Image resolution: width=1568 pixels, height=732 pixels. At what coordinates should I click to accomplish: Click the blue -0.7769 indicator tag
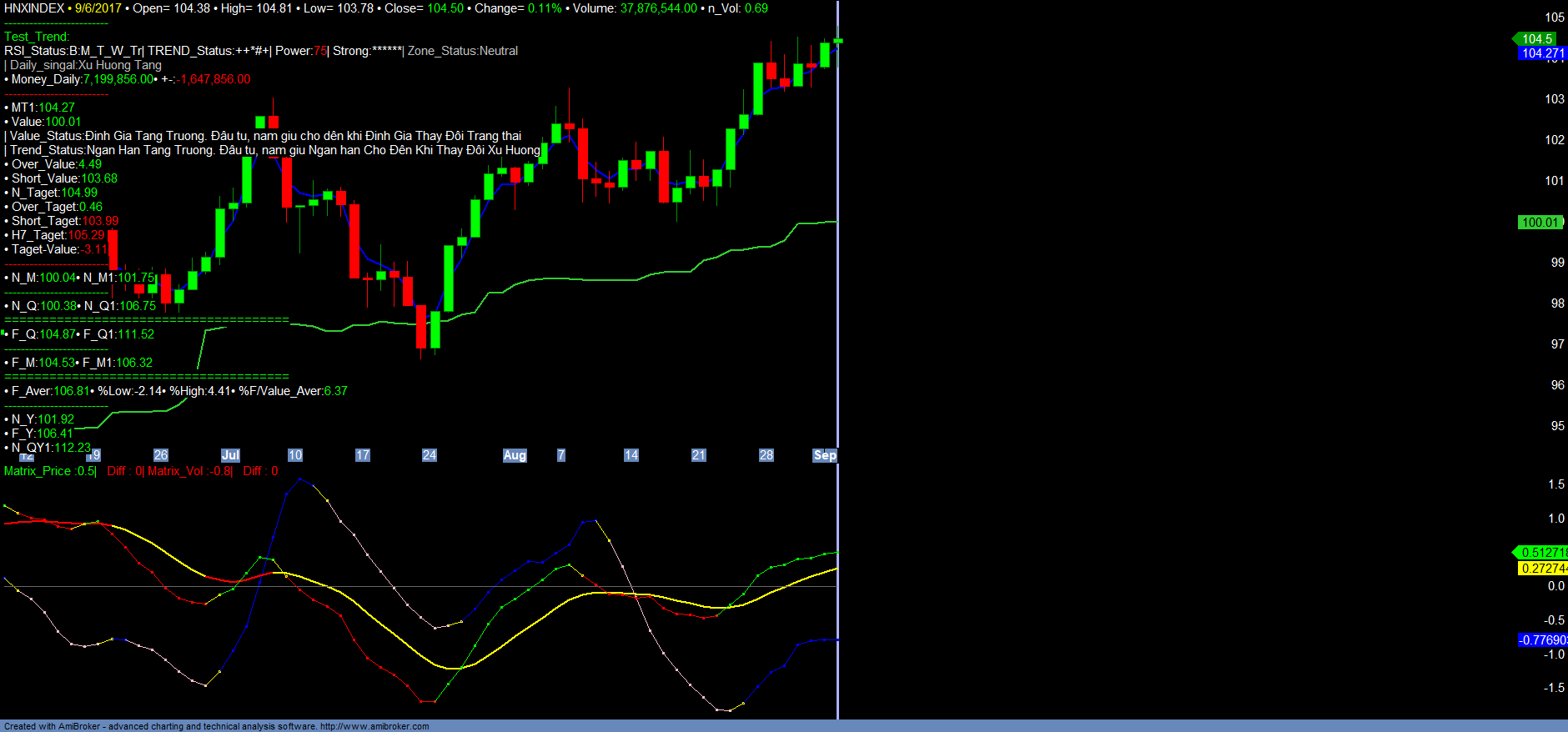coord(1542,640)
